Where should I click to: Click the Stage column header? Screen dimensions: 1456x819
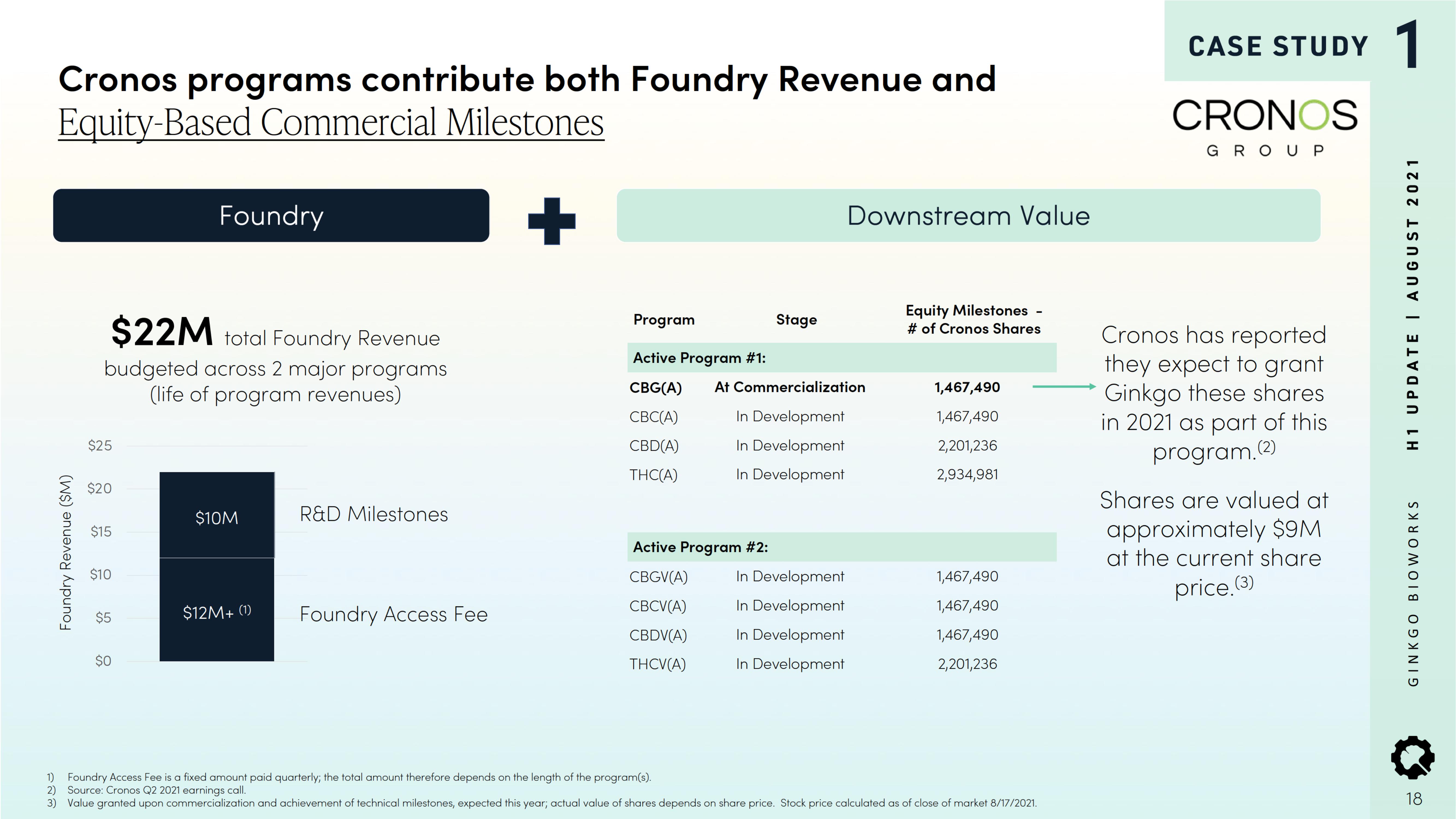click(x=796, y=319)
